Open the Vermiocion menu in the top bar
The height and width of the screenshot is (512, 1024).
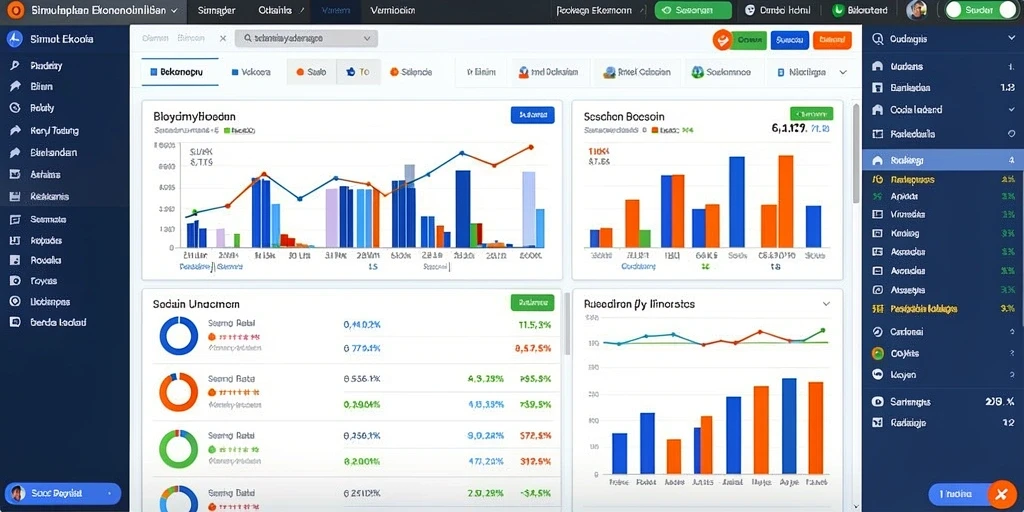tap(392, 10)
